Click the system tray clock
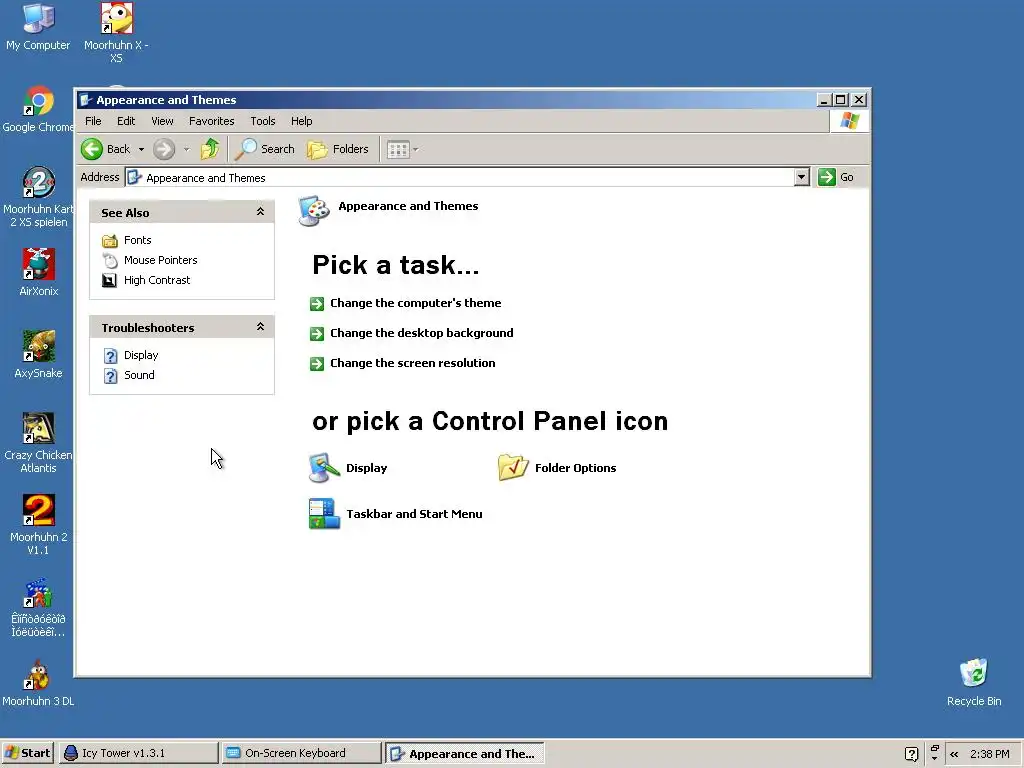 click(990, 754)
